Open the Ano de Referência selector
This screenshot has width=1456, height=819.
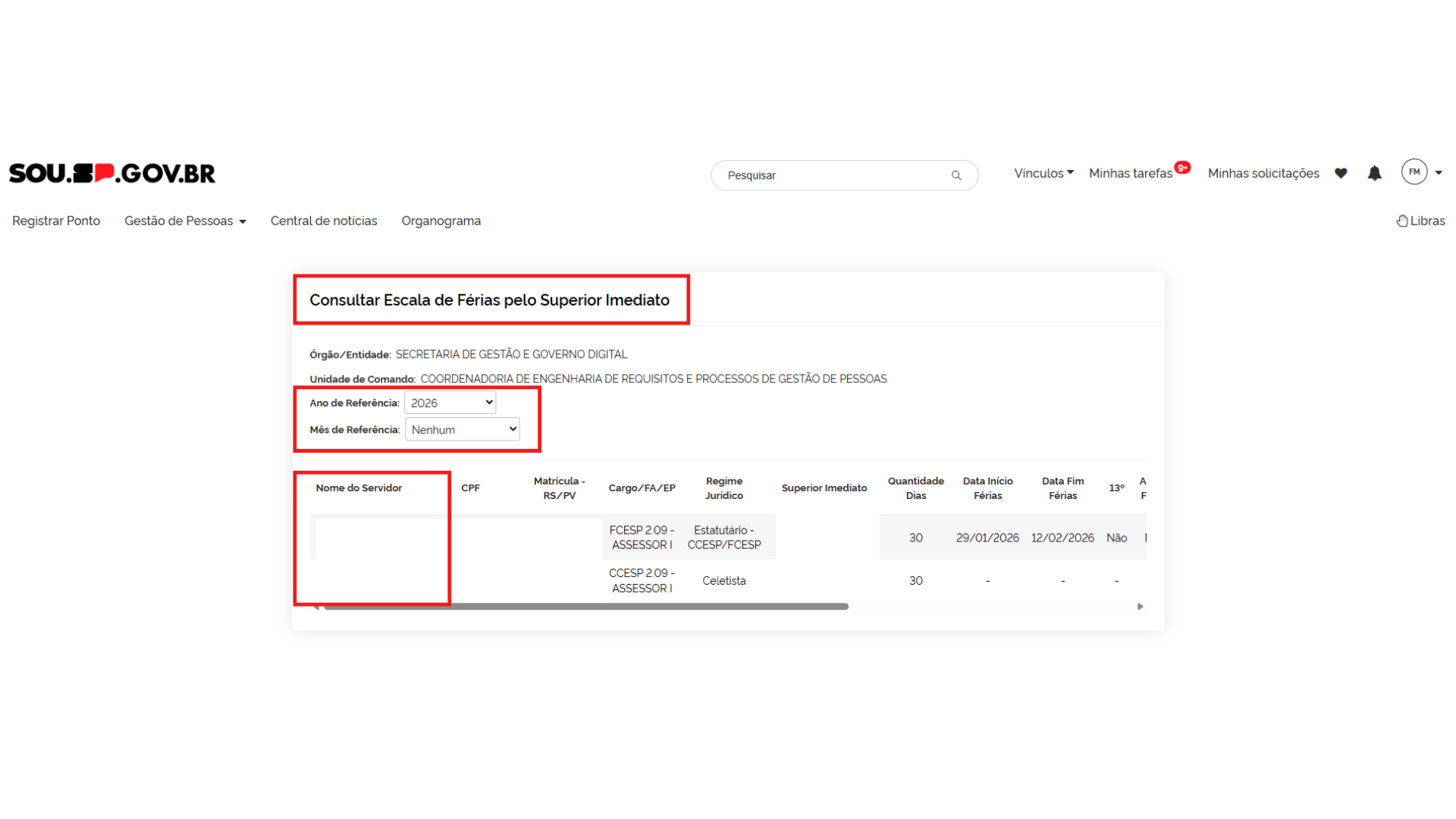coord(450,403)
